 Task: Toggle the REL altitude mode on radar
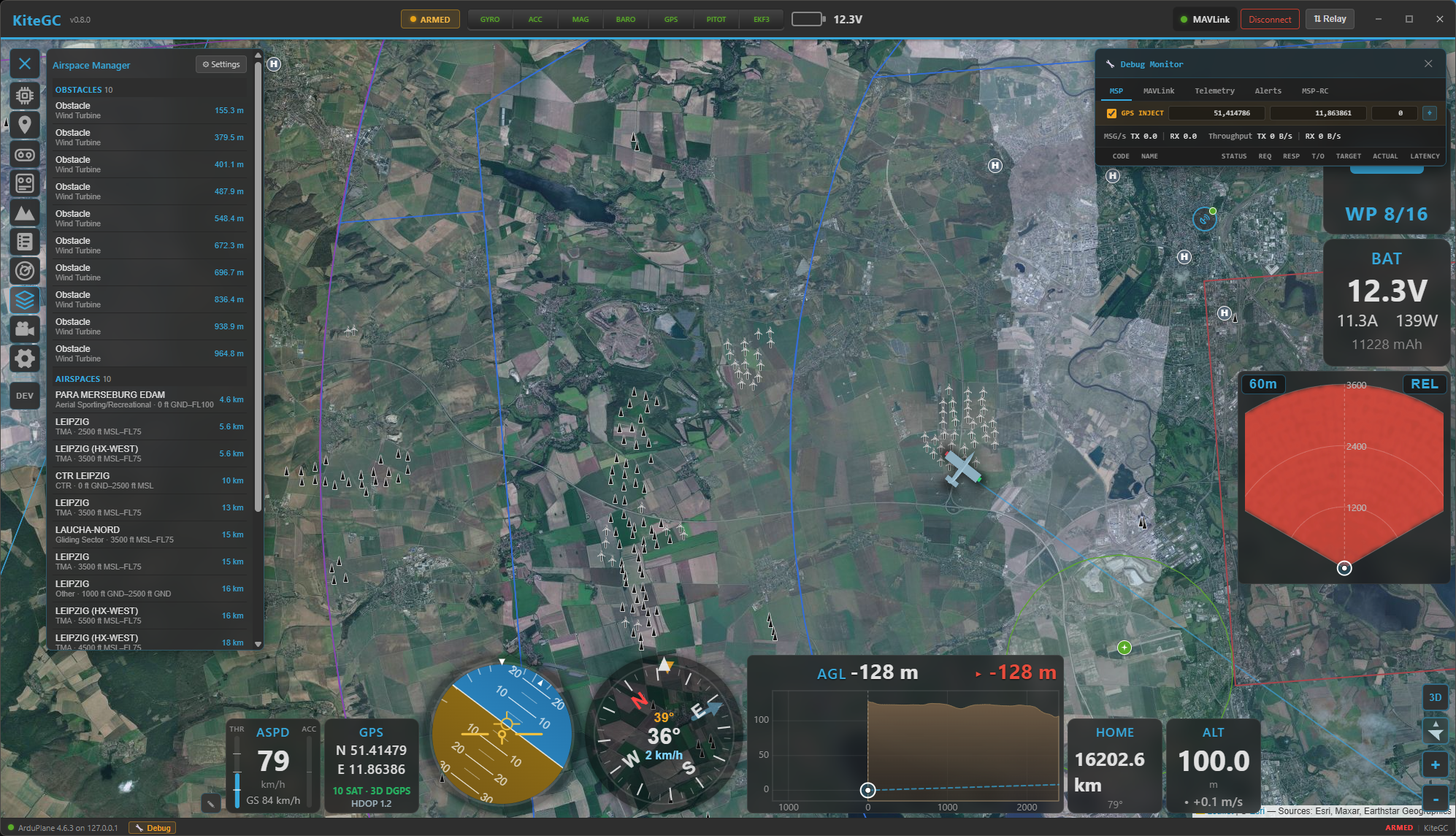1424,384
